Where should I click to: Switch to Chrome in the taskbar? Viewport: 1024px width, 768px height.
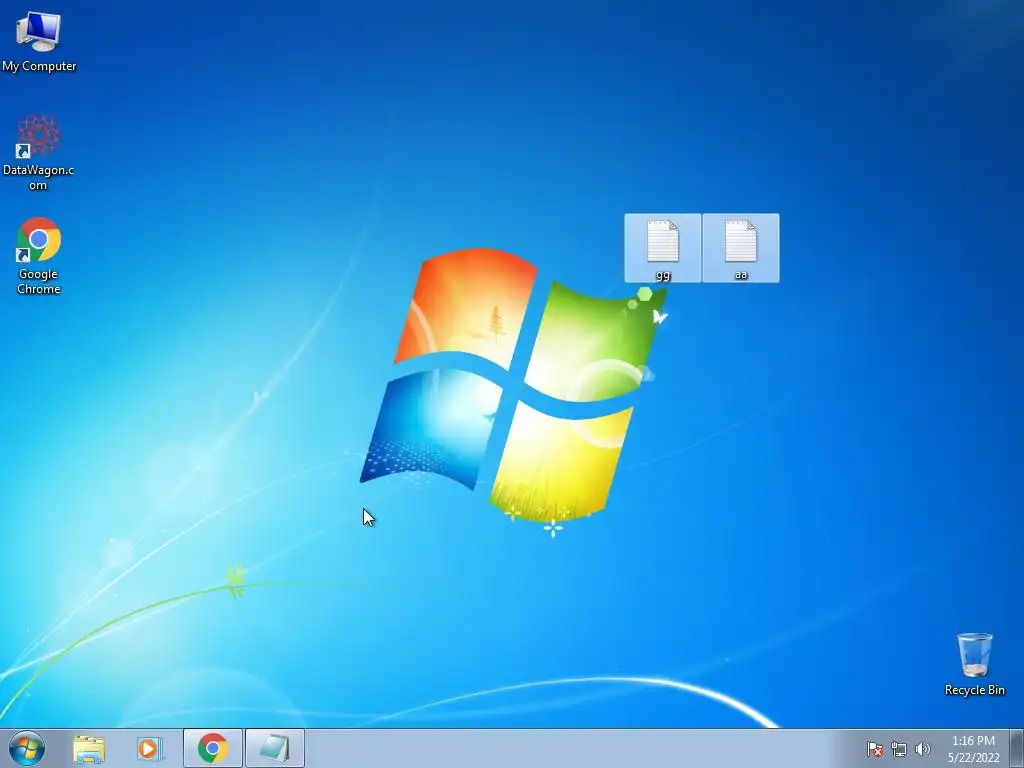213,748
